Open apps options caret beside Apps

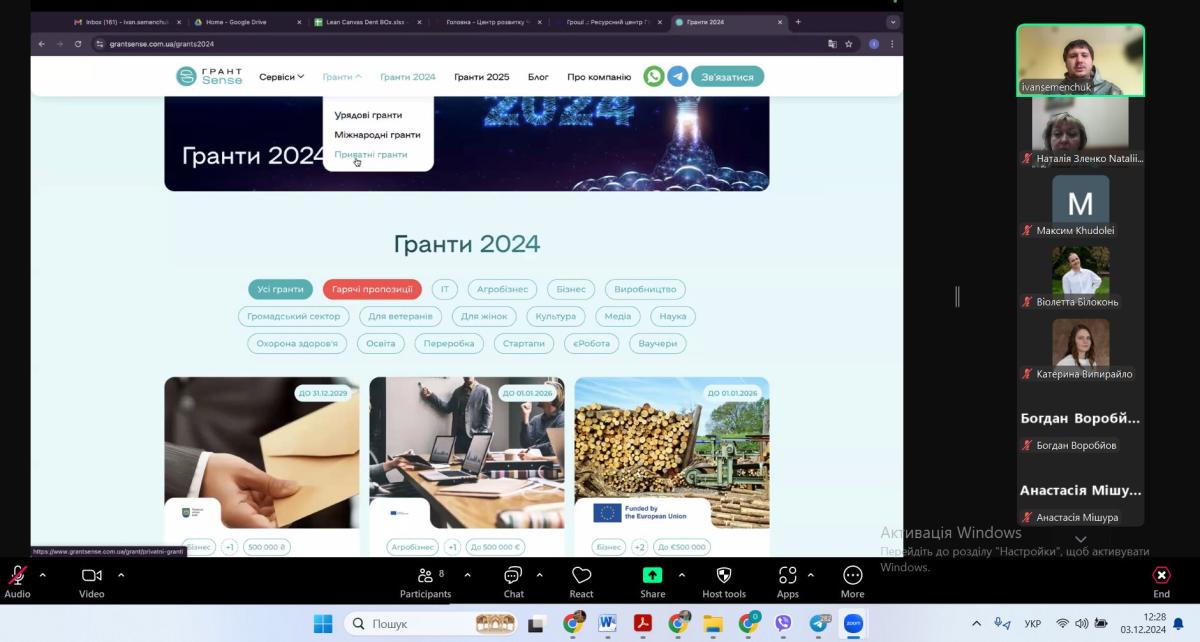(810, 575)
